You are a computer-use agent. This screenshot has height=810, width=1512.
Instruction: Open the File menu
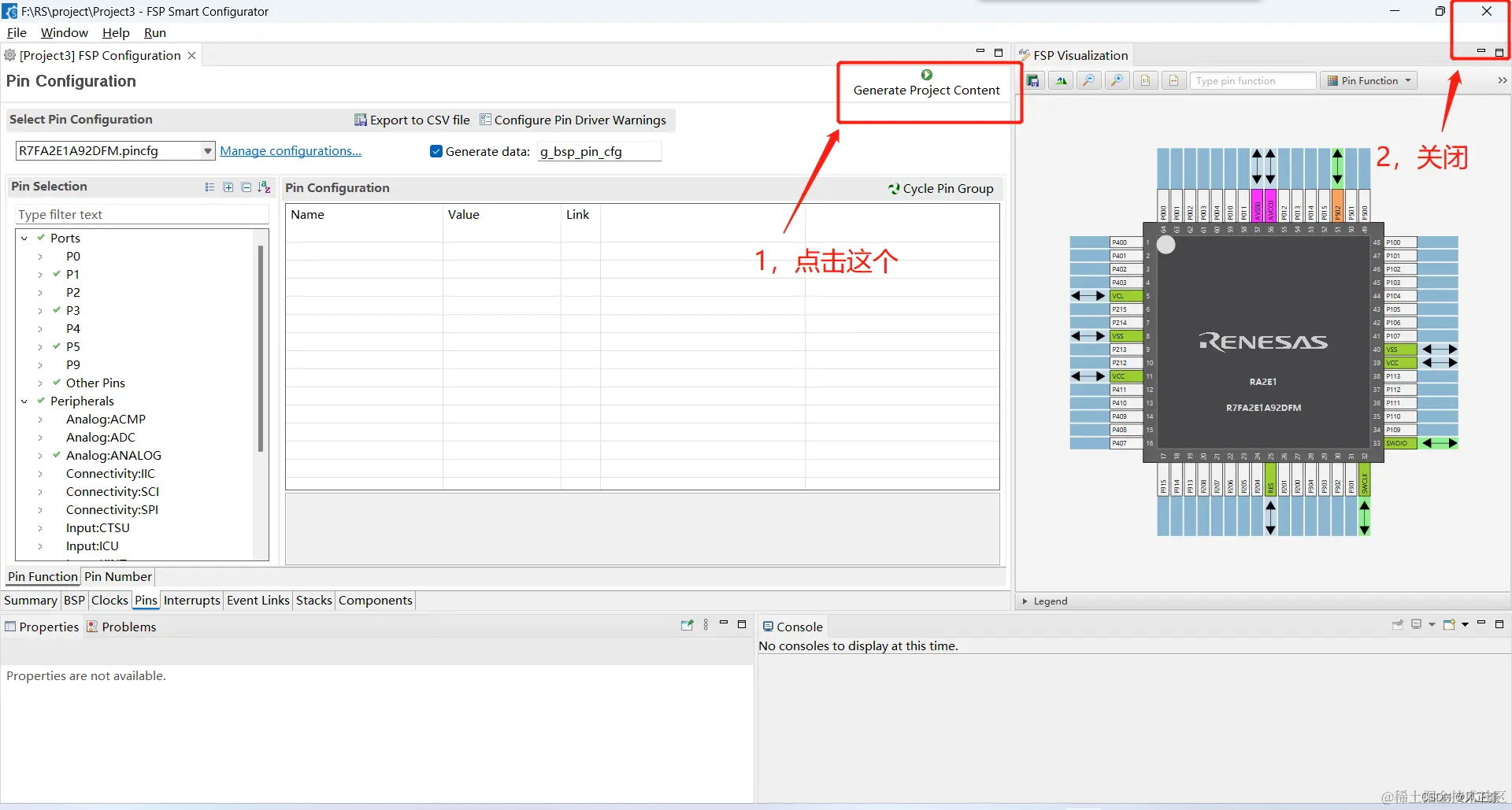pyautogui.click(x=17, y=32)
